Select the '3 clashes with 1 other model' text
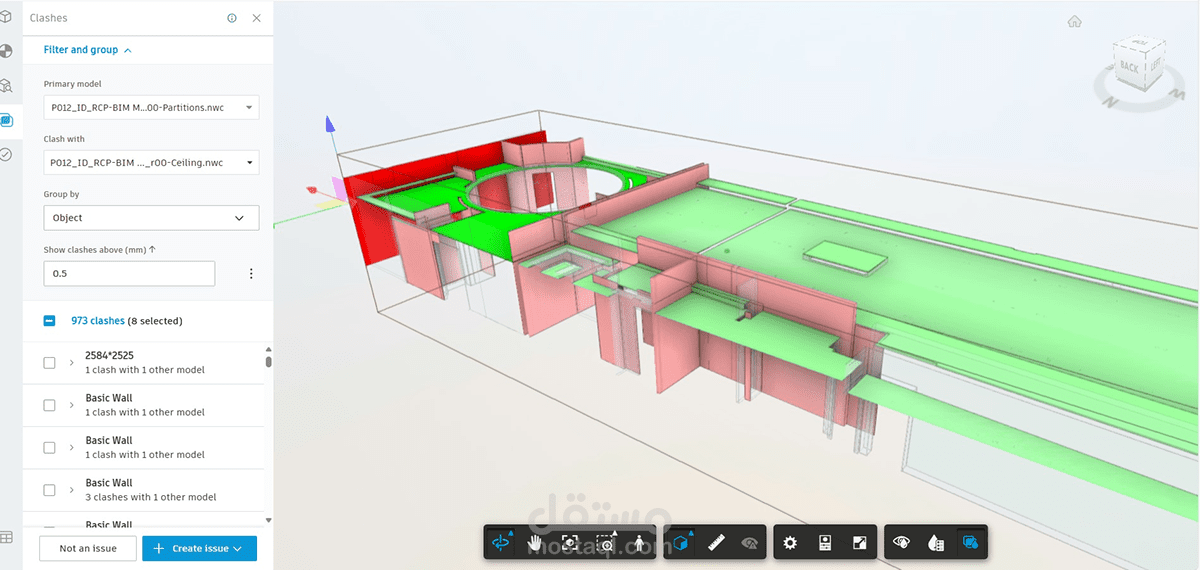The width and height of the screenshot is (1200, 570). tap(151, 497)
